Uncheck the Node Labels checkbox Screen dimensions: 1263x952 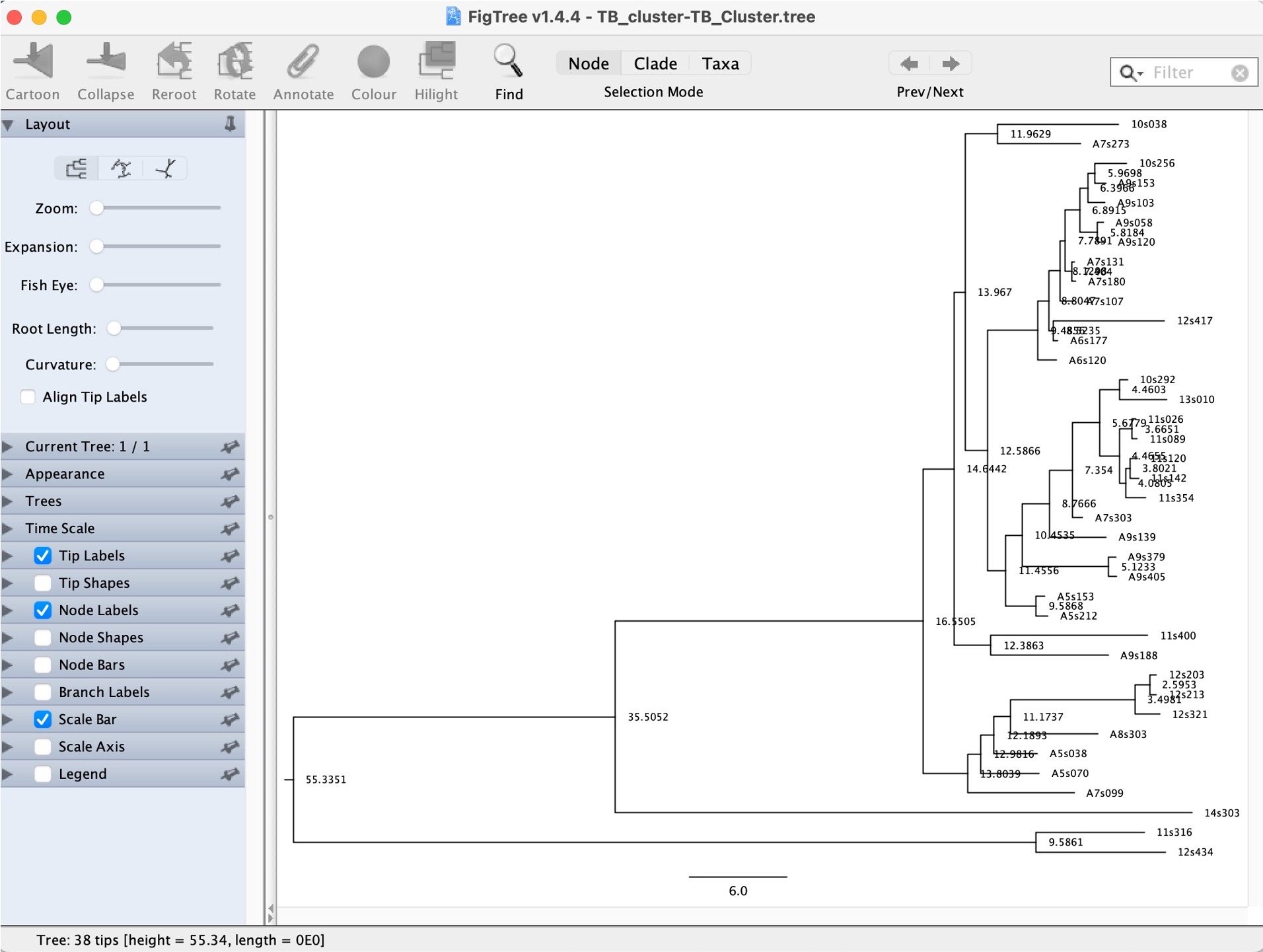point(43,610)
